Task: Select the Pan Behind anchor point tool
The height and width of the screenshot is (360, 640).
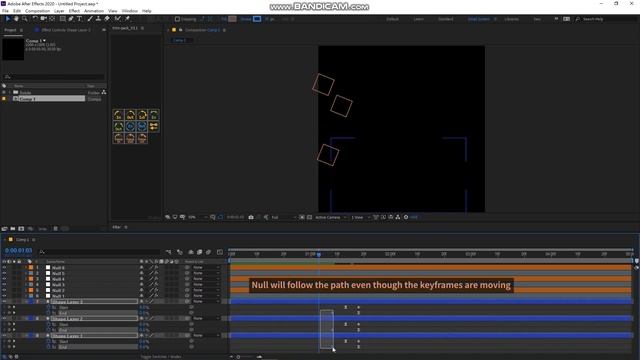Action: pos(52,19)
